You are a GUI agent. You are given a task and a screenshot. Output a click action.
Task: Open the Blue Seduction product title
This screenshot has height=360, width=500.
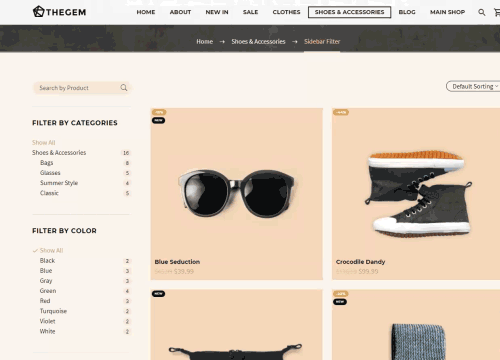point(177,262)
